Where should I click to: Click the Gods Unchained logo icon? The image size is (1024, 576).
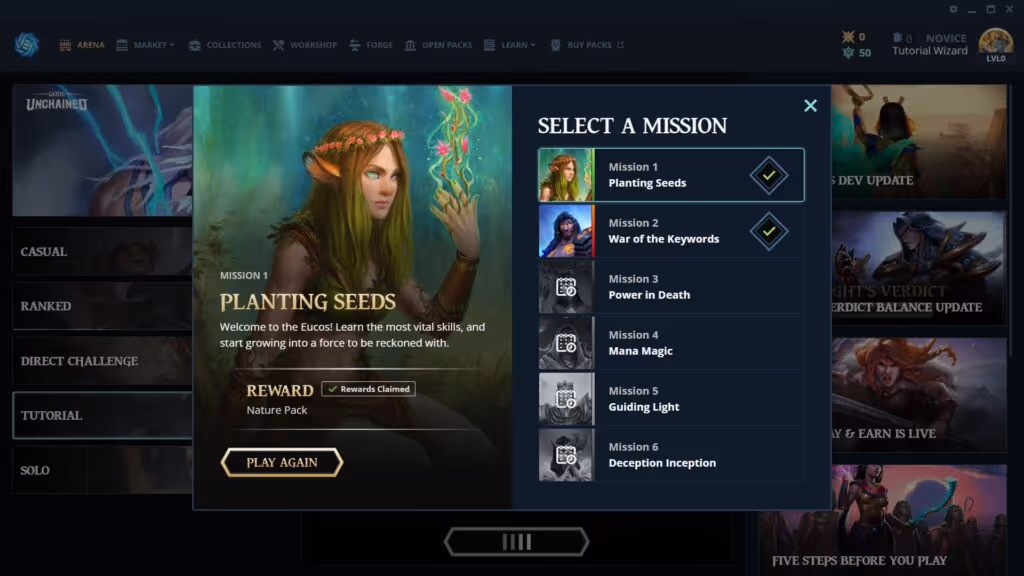coord(26,44)
